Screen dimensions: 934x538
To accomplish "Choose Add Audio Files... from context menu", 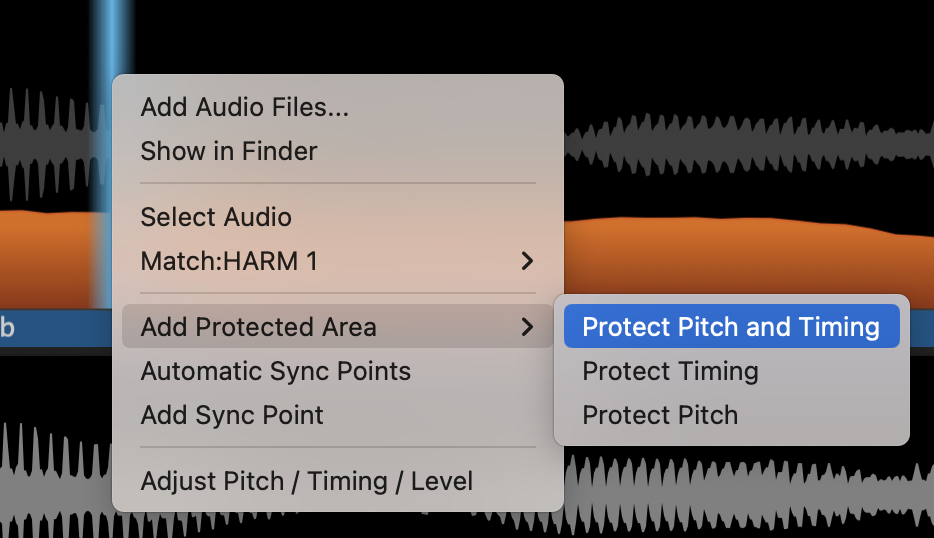I will tap(244, 107).
